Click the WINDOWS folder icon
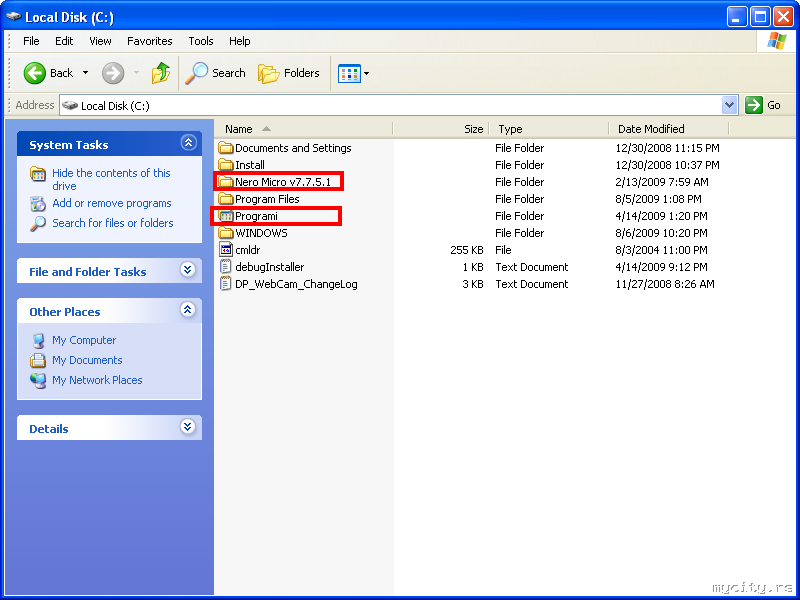The width and height of the screenshot is (800, 600). coord(226,233)
